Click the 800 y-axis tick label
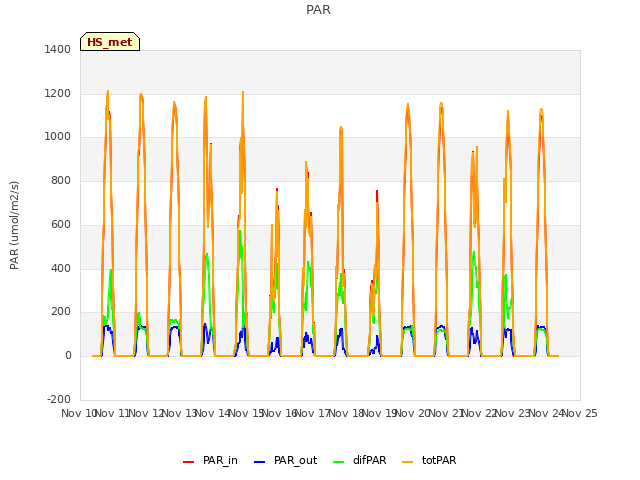This screenshot has height=480, width=640. point(61,180)
